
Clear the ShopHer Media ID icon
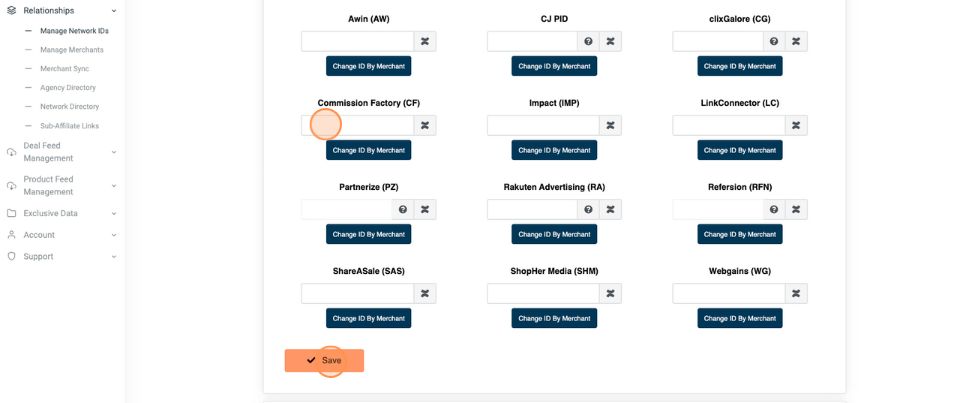(x=610, y=293)
